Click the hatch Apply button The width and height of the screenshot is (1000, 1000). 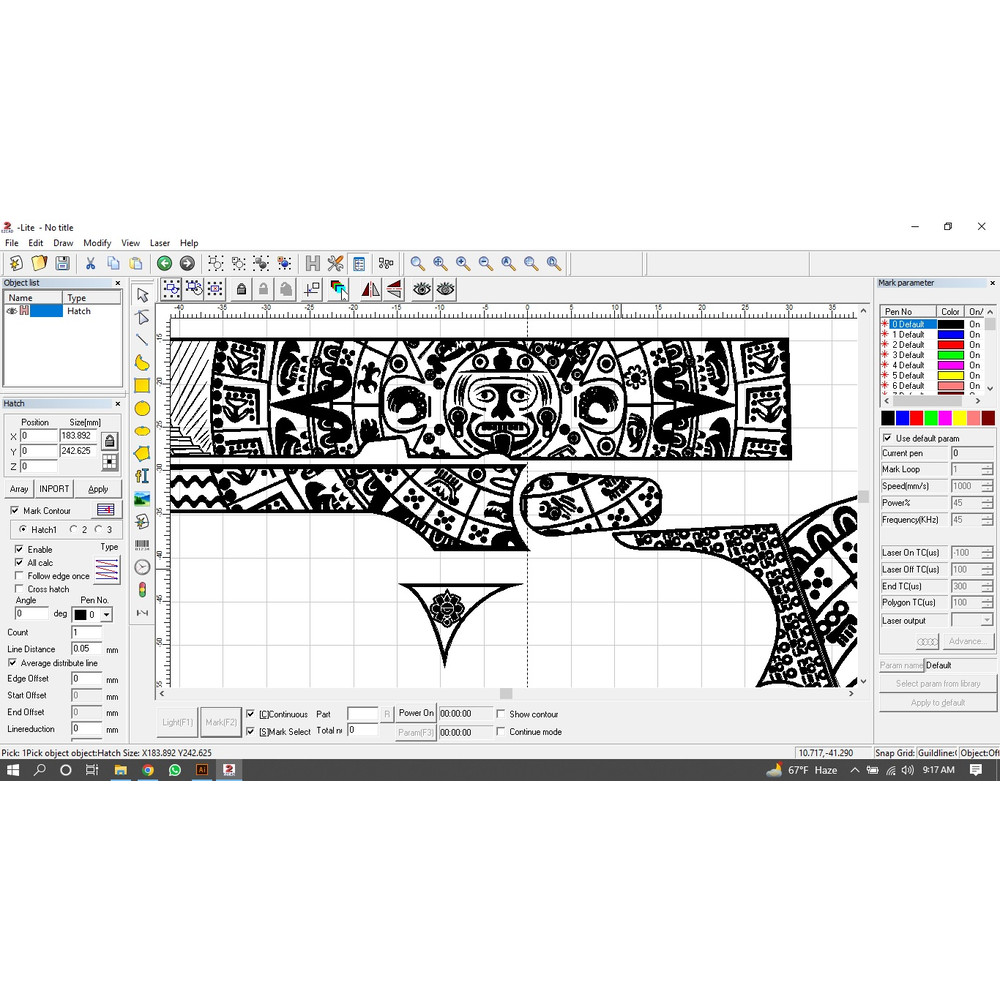(x=98, y=489)
